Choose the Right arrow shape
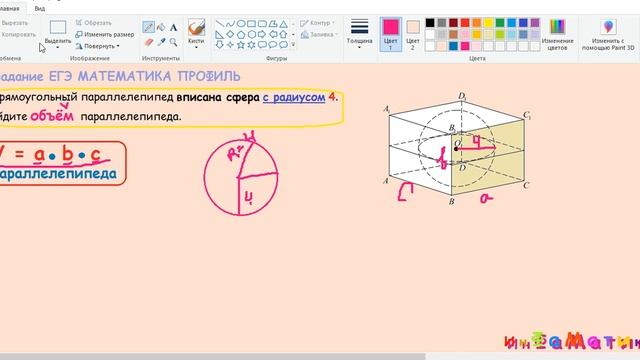640x360 pixels. click(262, 34)
